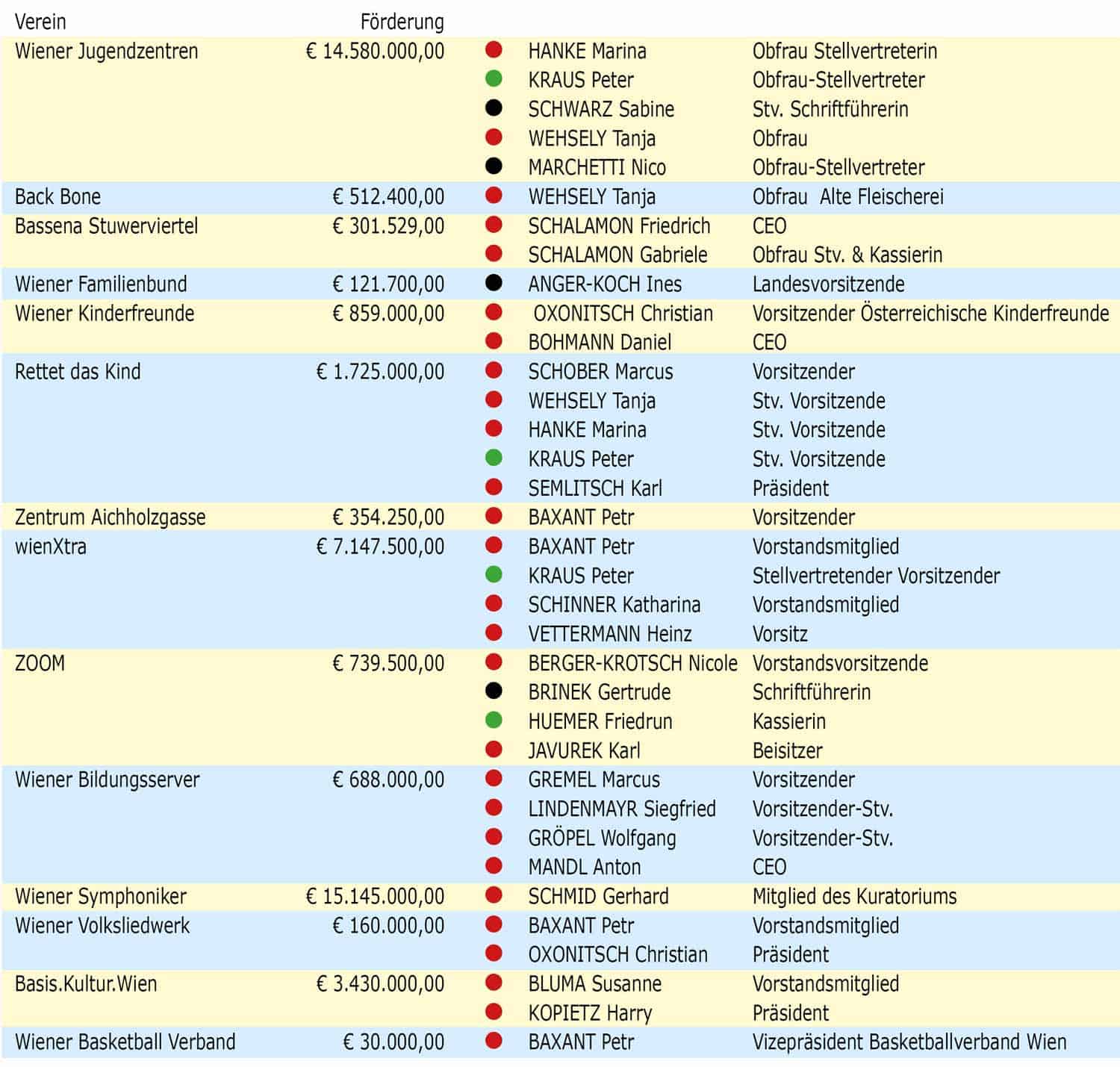Click the green dot next to HUEMER Friedrun
Screen dimensions: 1120x1067
coord(494,721)
